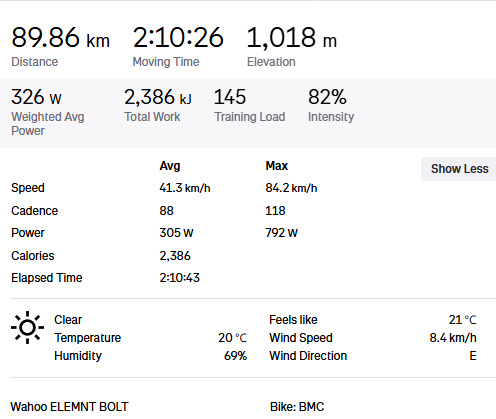Click the Bike: BMC gear text
This screenshot has width=496, height=419.
click(297, 407)
